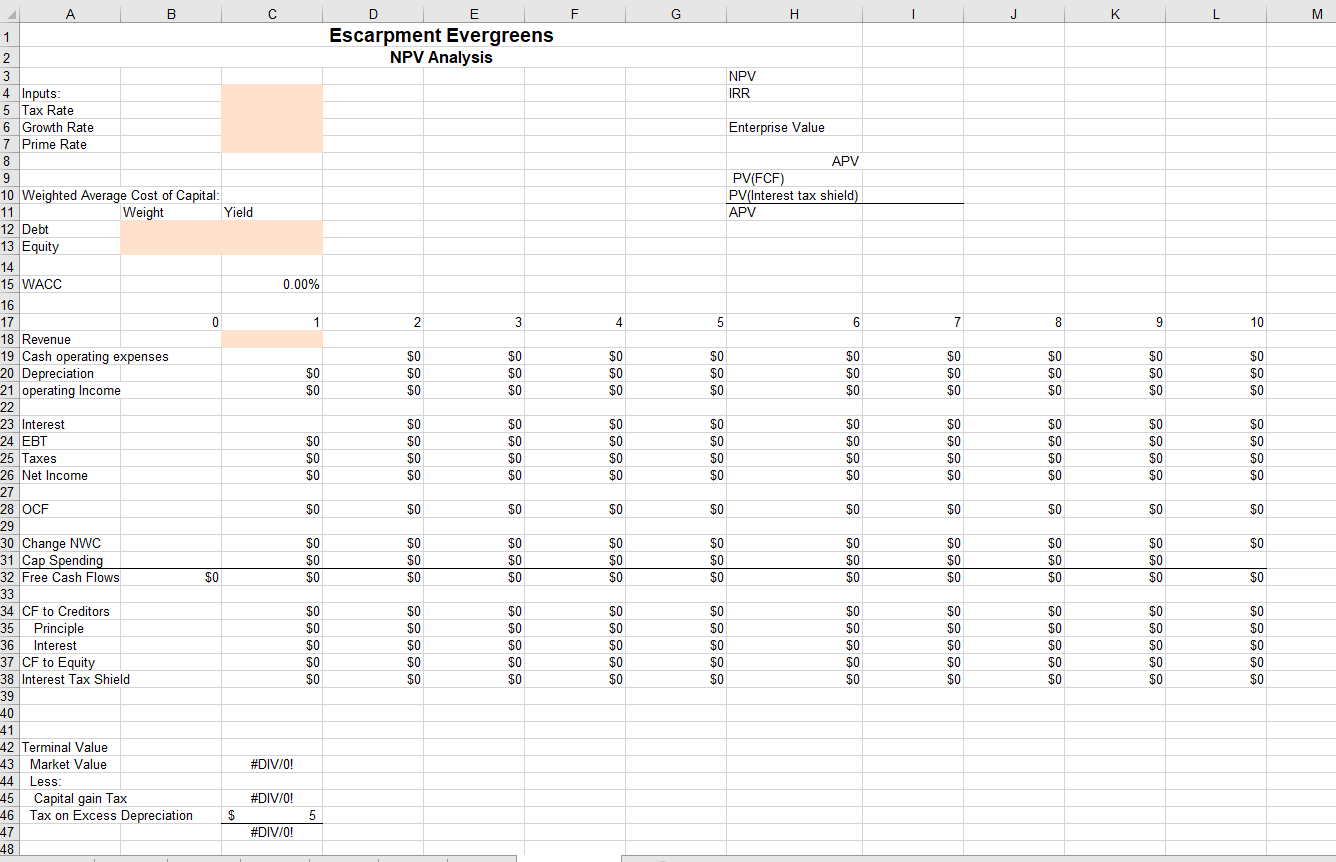Click the Market Value label
The height and width of the screenshot is (862, 1336).
pos(68,764)
